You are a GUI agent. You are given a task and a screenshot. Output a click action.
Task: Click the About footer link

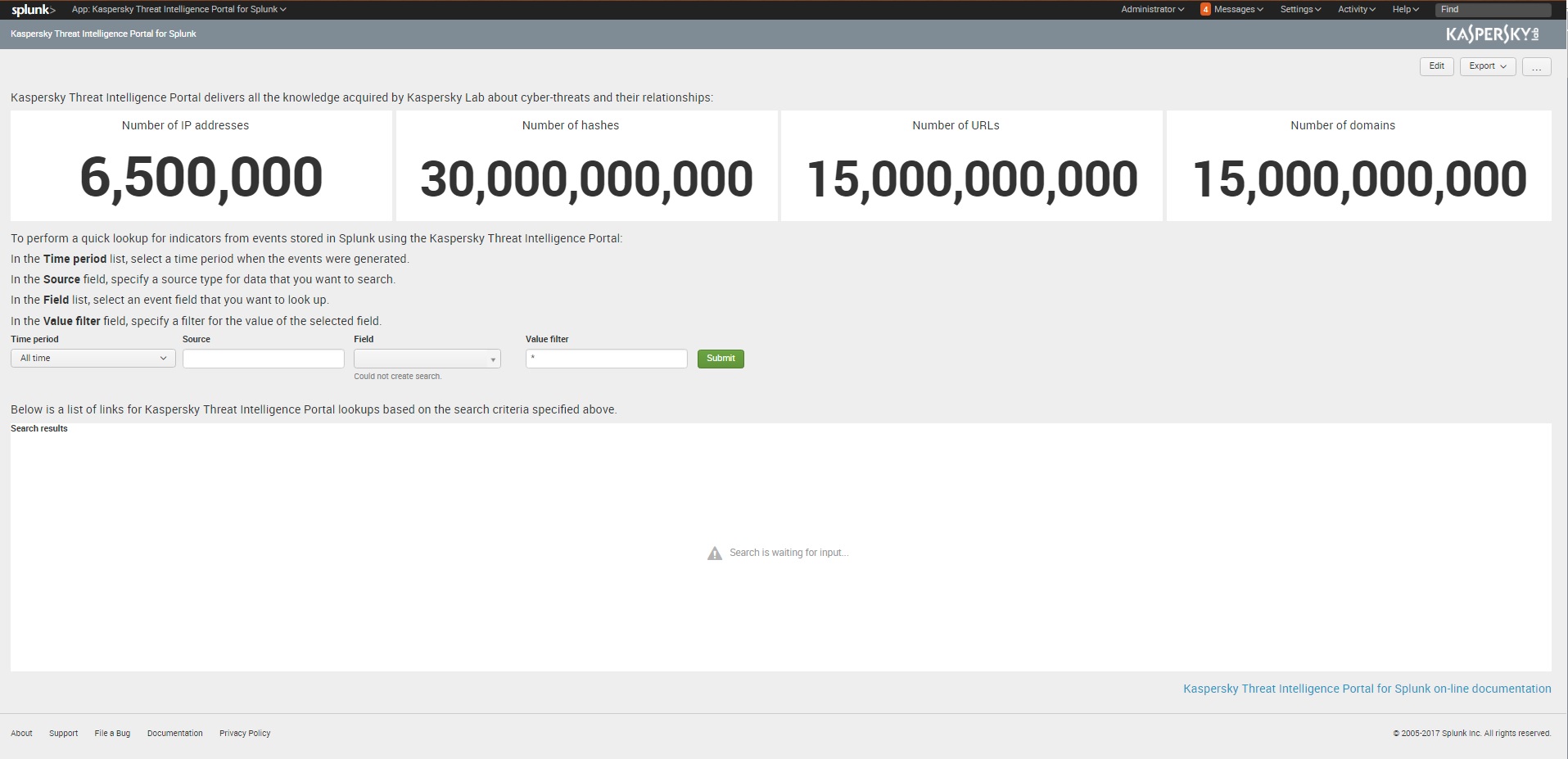[21, 734]
